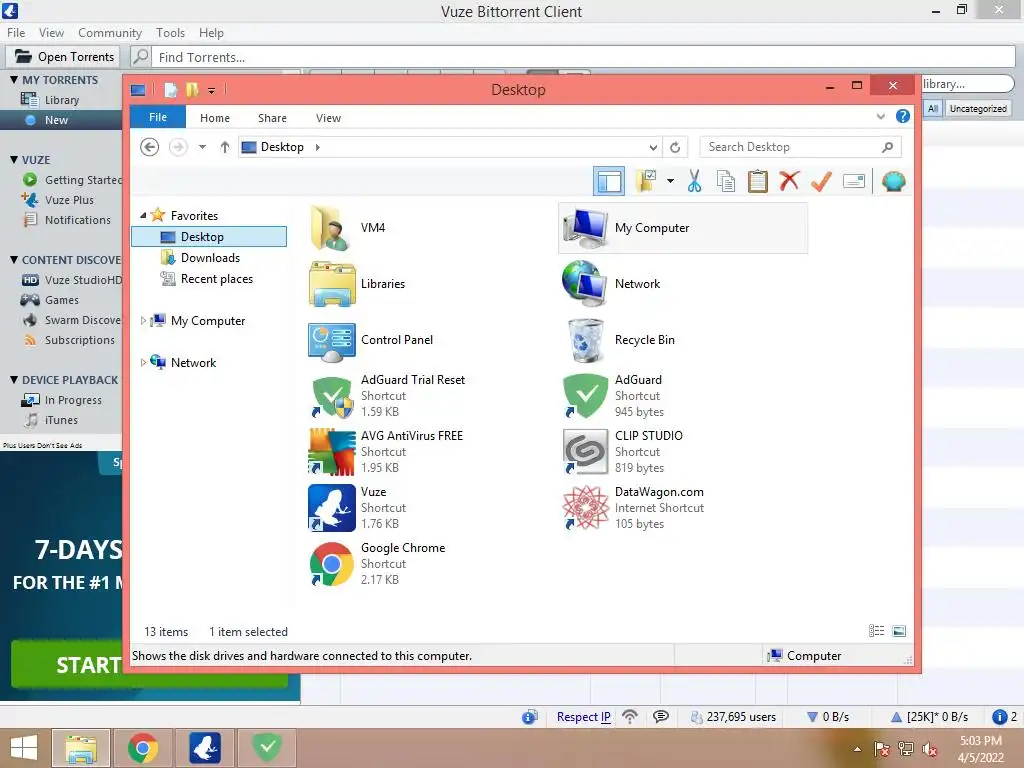
Task: Click the Up one level arrow
Action: click(225, 147)
